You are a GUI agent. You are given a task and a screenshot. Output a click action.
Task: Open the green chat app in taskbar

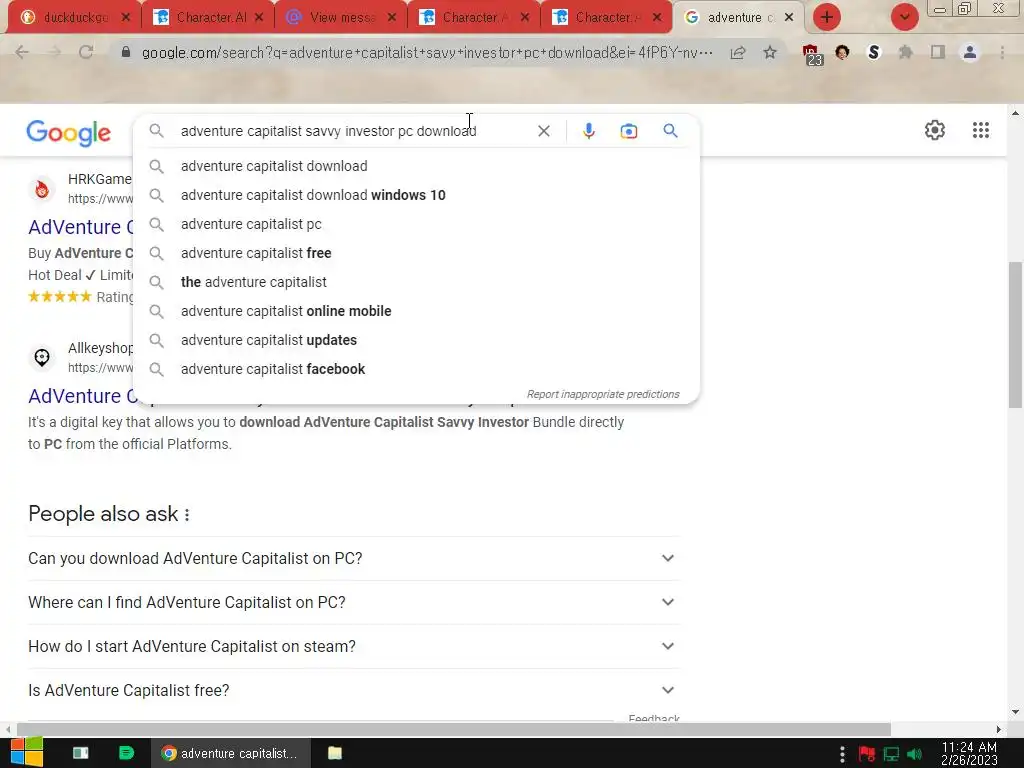tap(126, 753)
